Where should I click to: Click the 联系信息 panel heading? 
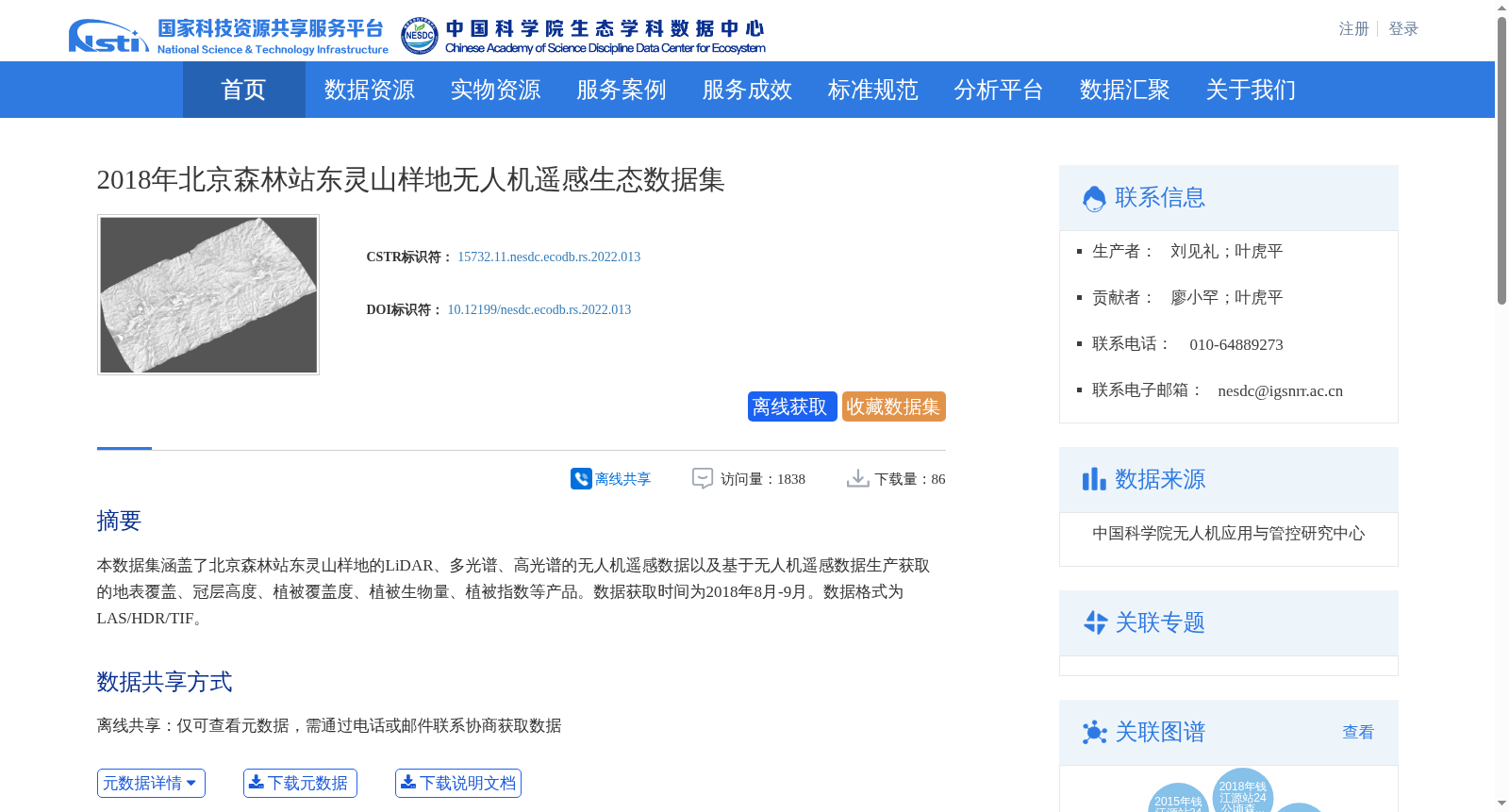point(1160,197)
